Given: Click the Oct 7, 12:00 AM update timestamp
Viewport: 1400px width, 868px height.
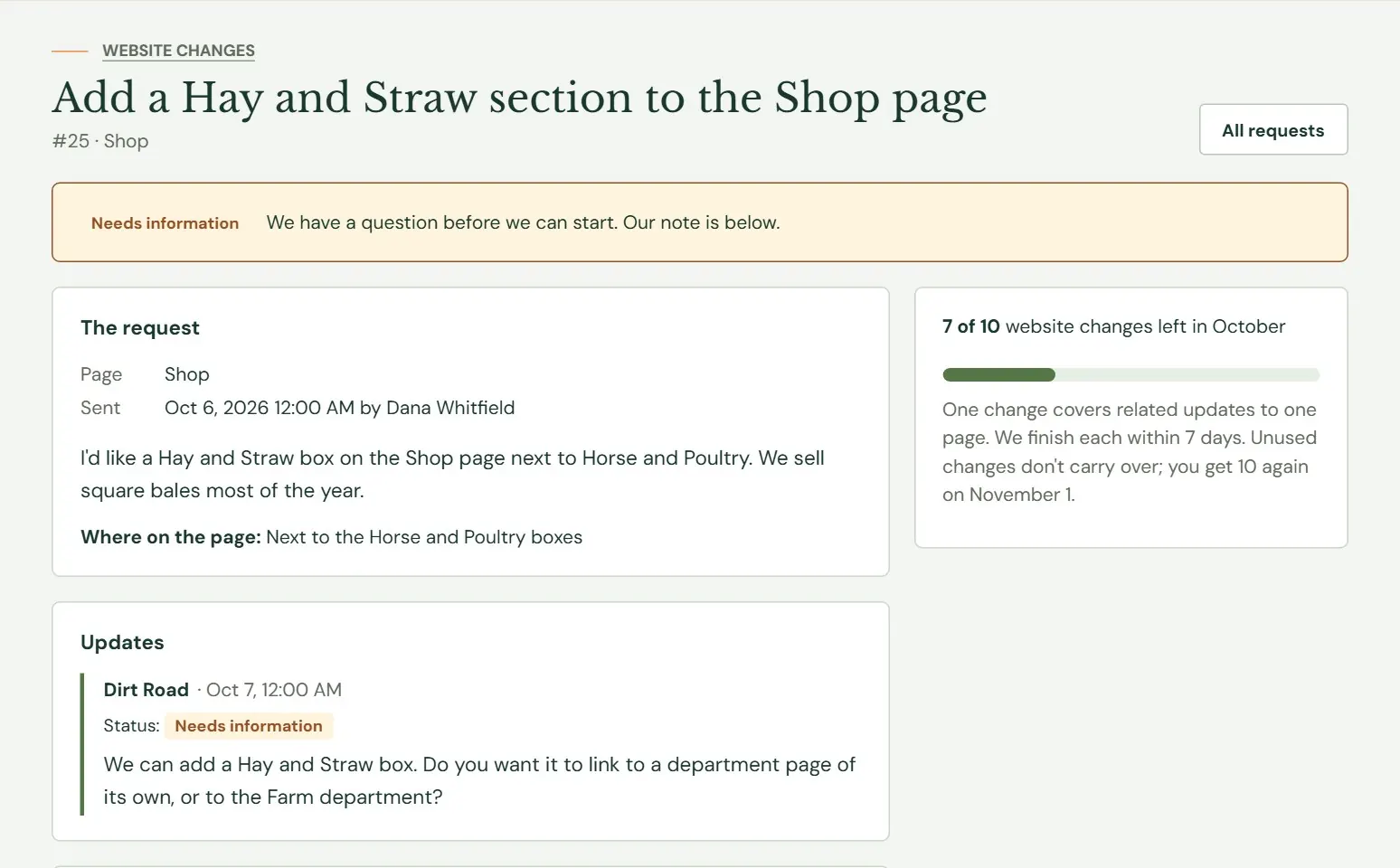Looking at the screenshot, I should pyautogui.click(x=274, y=690).
